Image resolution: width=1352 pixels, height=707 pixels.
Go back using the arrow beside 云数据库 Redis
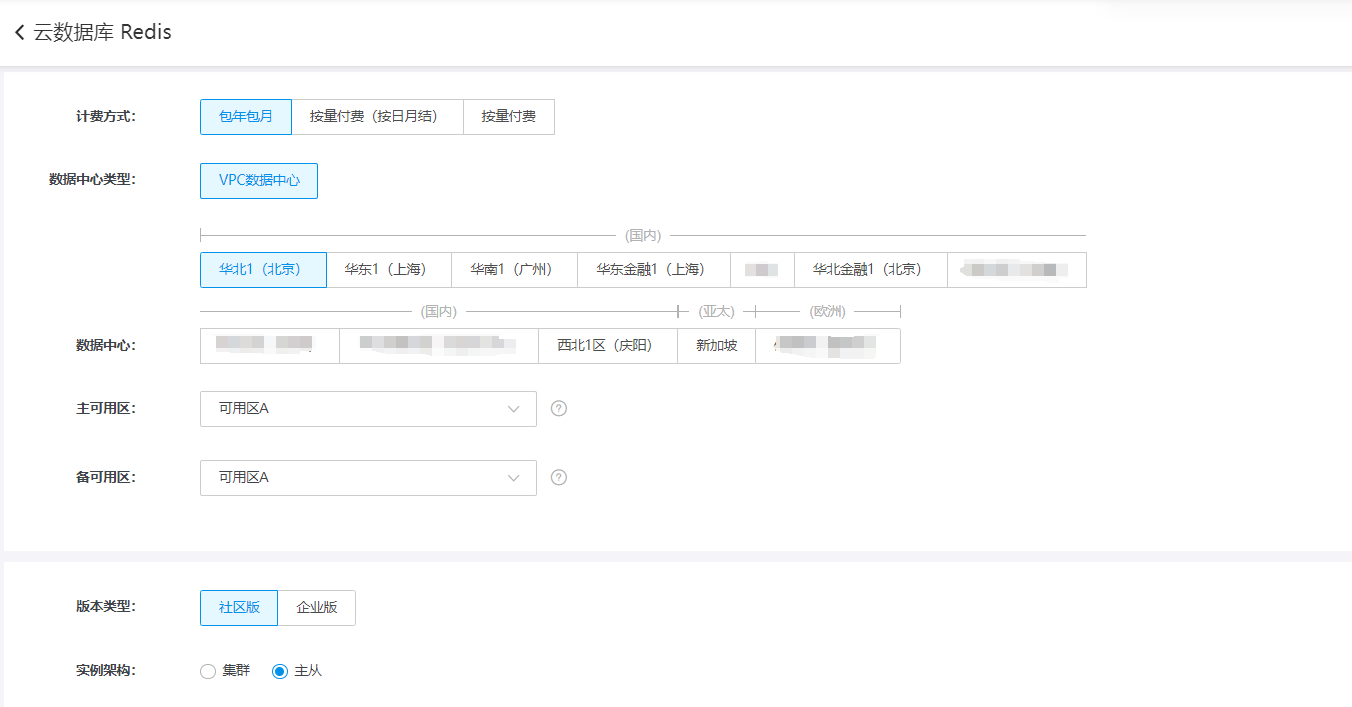click(19, 33)
